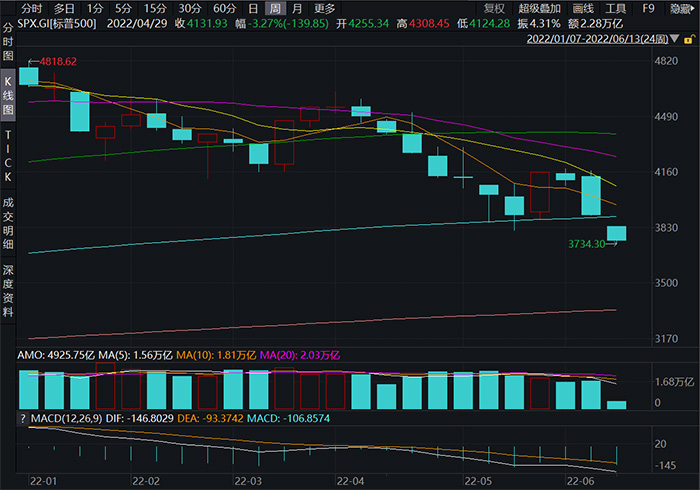
Task: Switch to the 周 weekly period
Action: click(x=274, y=8)
